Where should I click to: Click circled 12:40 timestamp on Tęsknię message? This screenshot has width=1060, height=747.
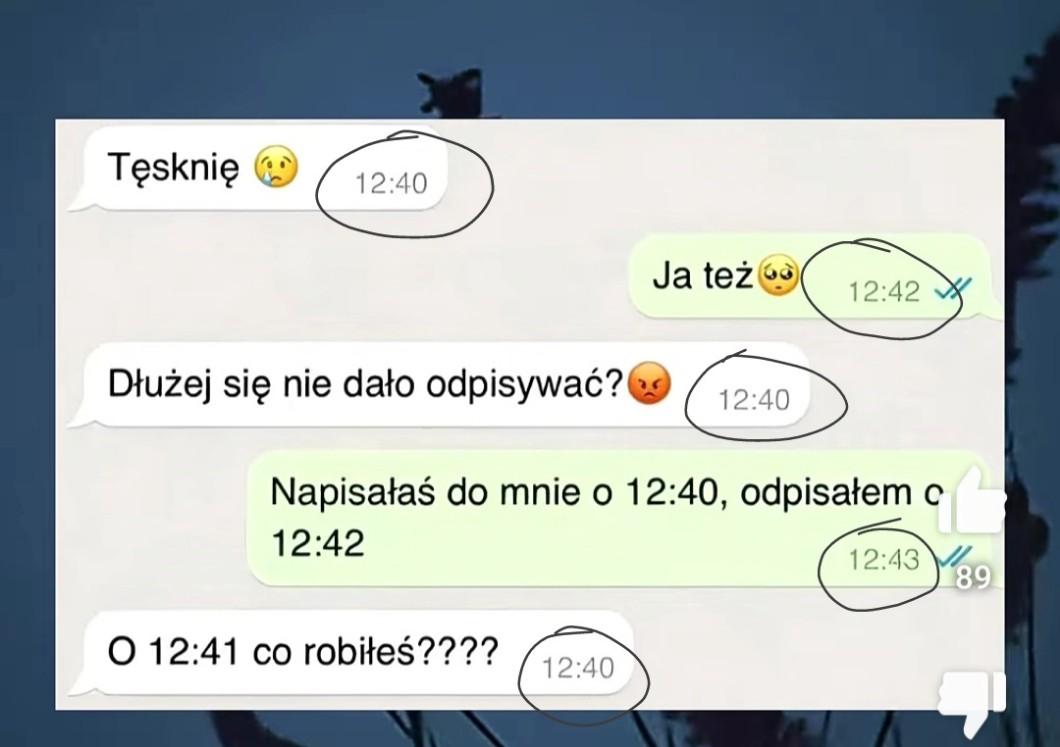pyautogui.click(x=391, y=184)
